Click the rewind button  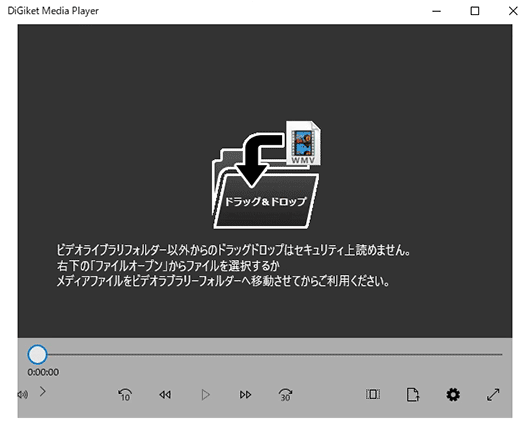tap(165, 394)
